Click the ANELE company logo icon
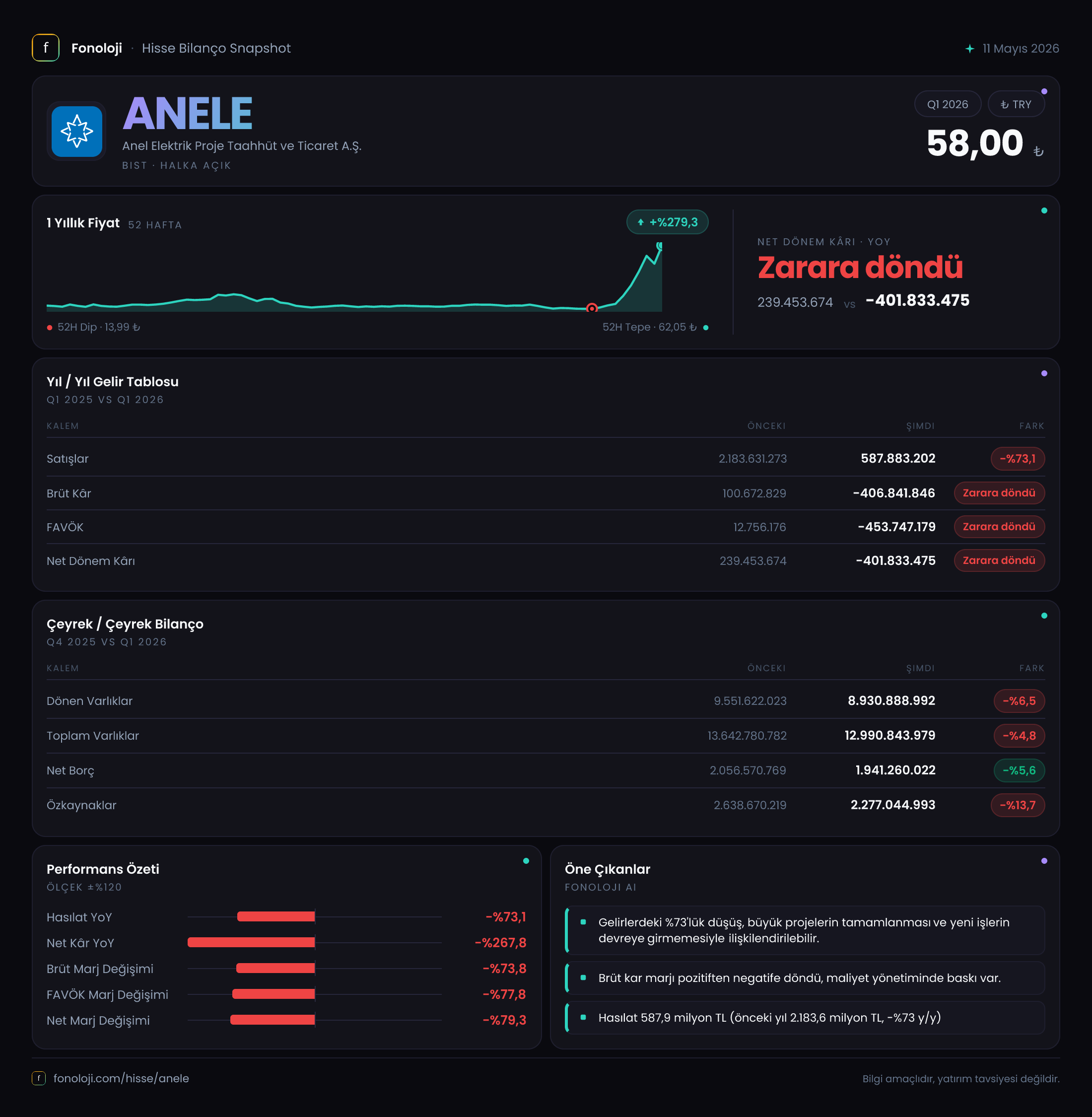The height and width of the screenshot is (1117, 1092). coord(76,132)
